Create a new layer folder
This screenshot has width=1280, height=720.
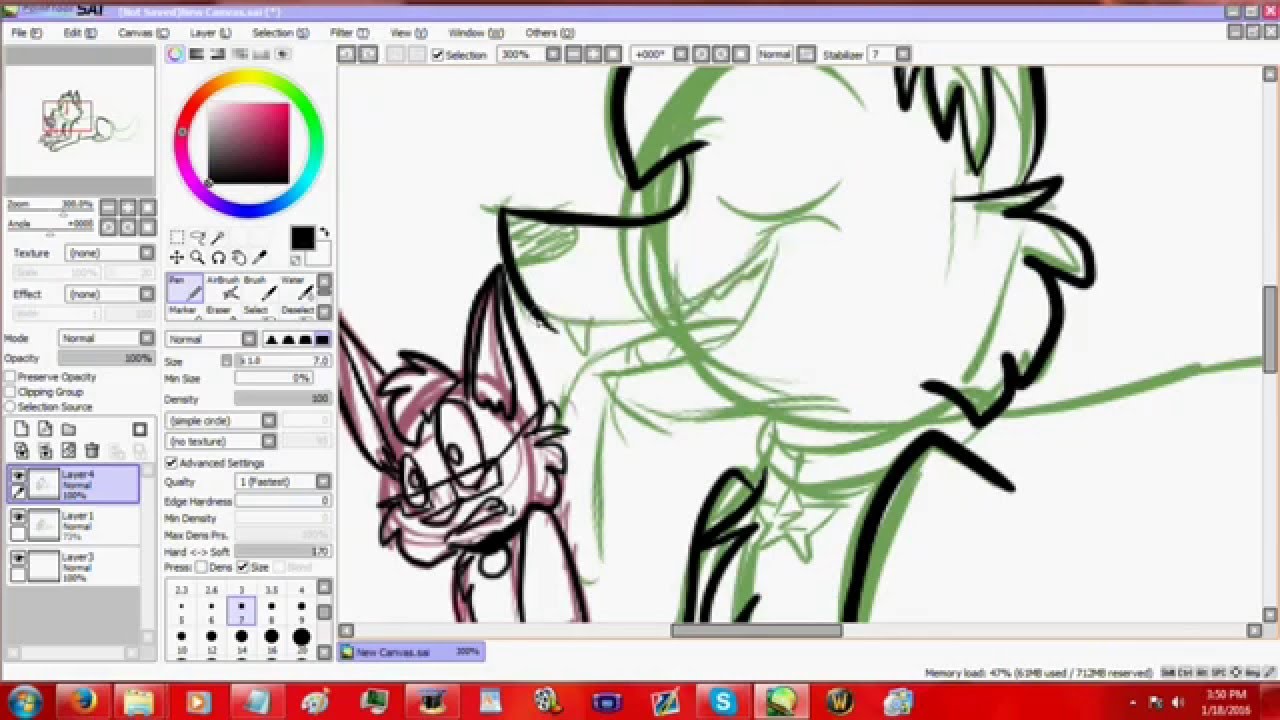tap(69, 429)
